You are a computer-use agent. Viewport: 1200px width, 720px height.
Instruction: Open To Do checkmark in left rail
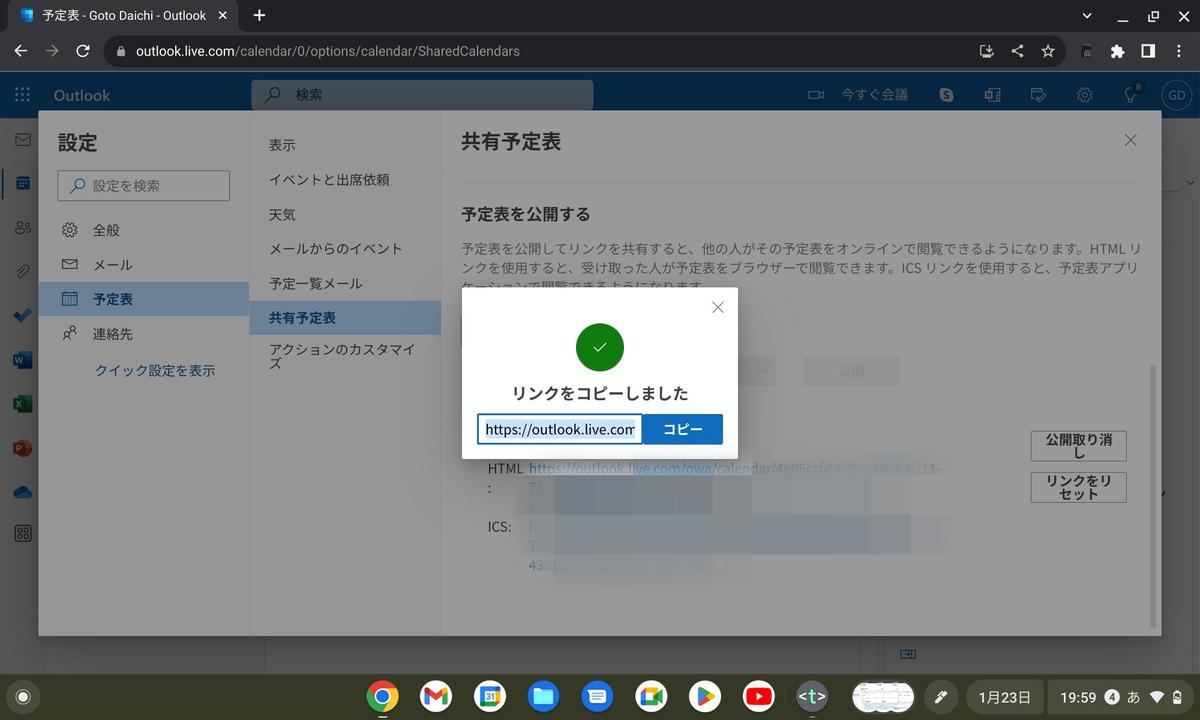coord(22,315)
